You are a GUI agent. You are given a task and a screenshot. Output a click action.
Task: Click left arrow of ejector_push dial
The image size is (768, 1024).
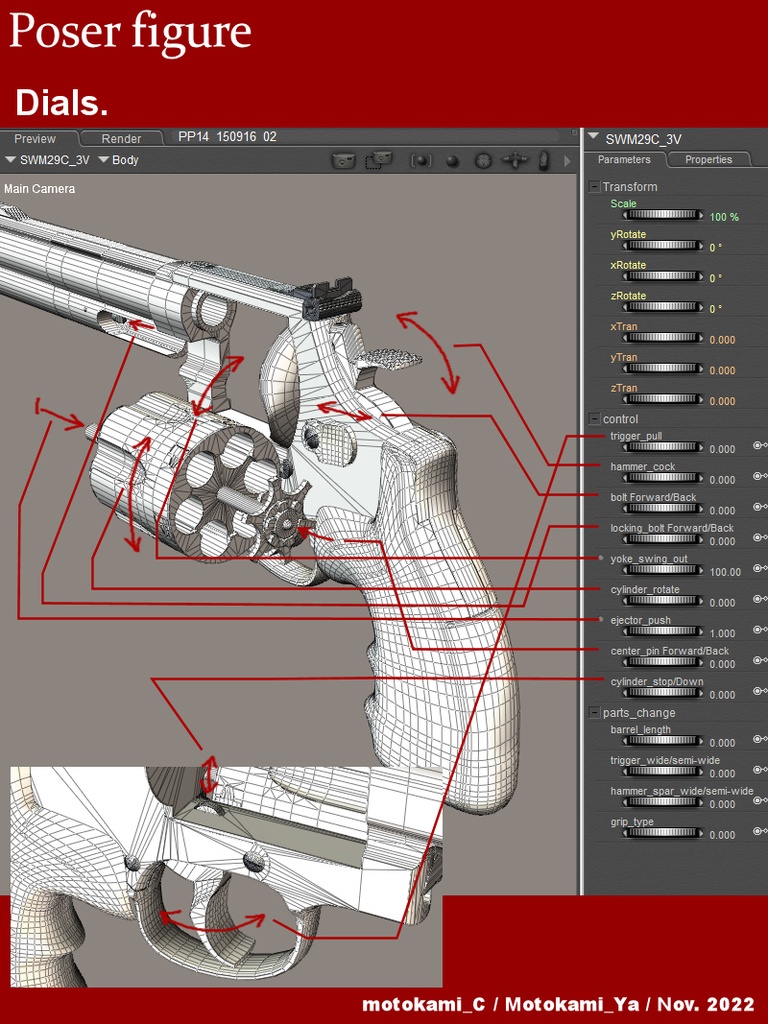tap(626, 632)
